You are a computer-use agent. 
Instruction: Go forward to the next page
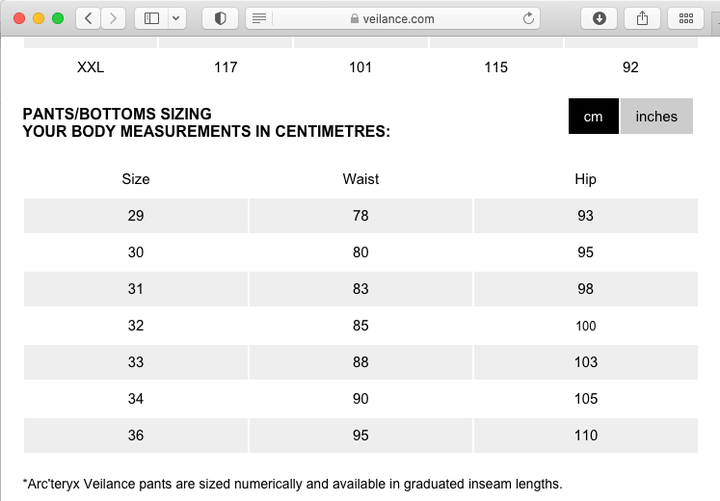[113, 19]
